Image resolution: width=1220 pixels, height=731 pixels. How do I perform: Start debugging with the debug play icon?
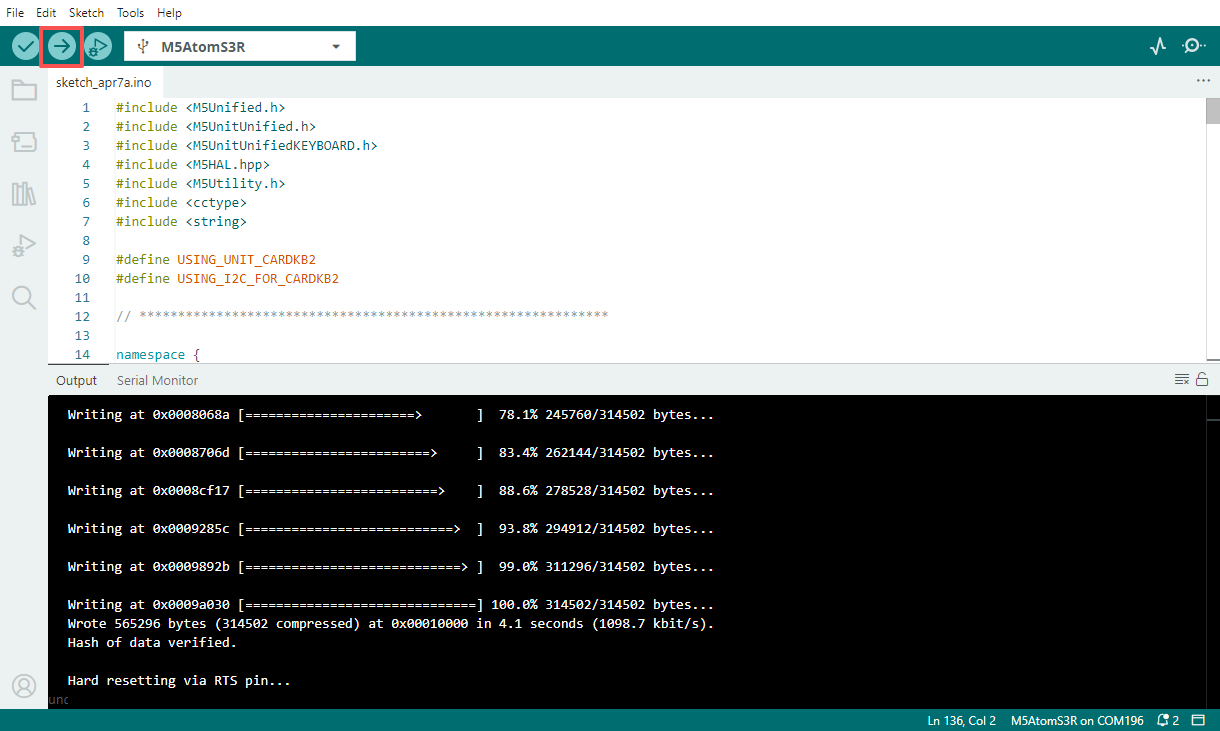tap(98, 46)
